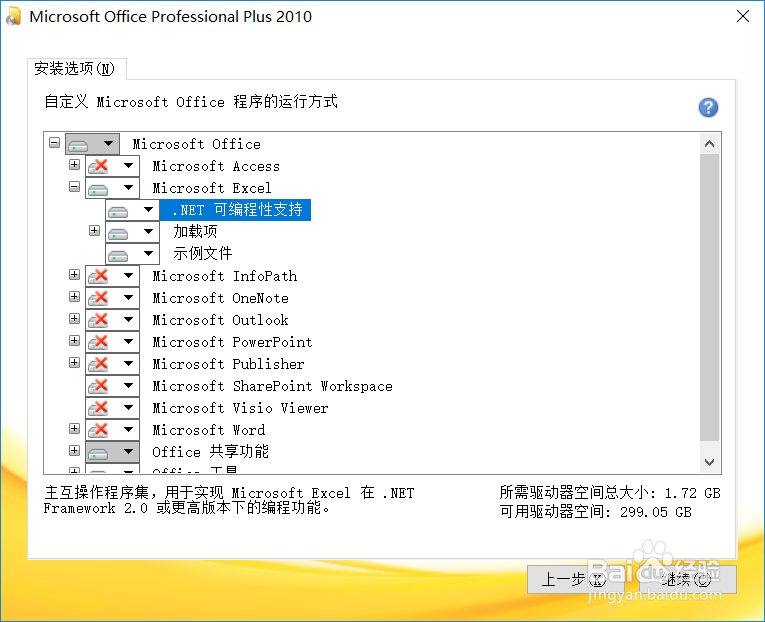Click the 所需驱动器空间总大小: 1.72 GB text
765x622 pixels.
tap(610, 493)
